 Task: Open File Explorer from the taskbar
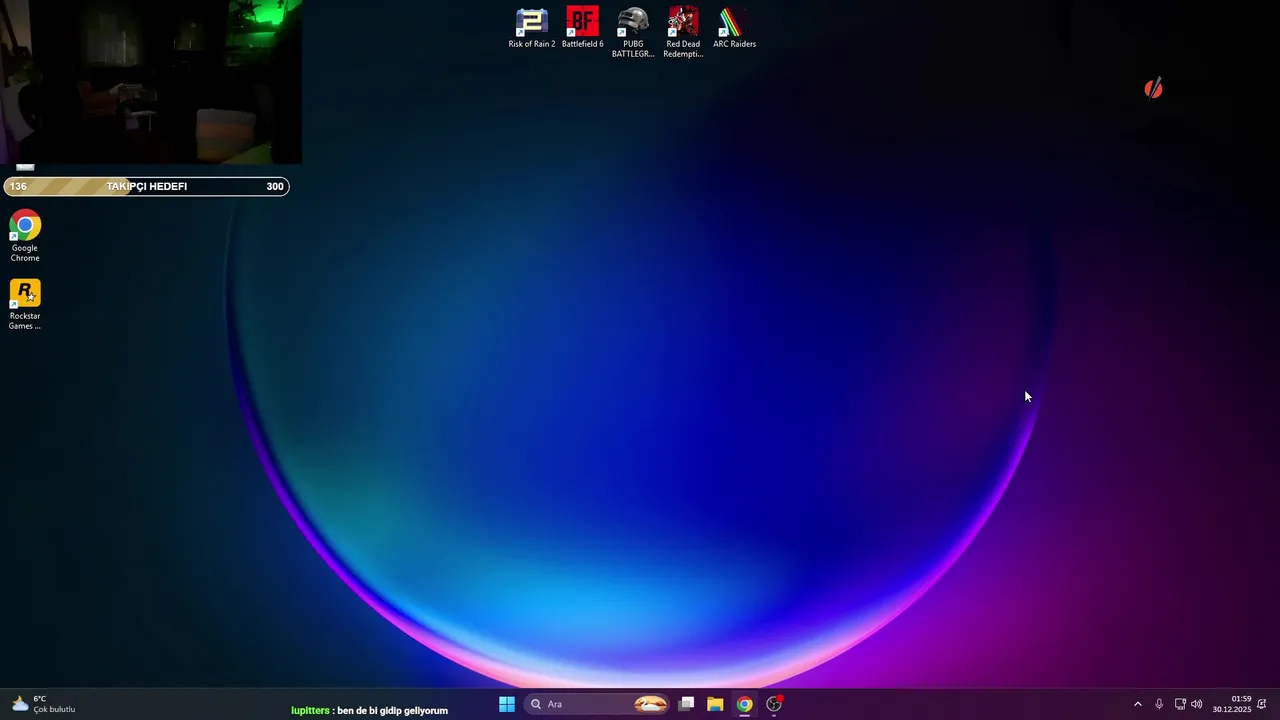point(715,704)
